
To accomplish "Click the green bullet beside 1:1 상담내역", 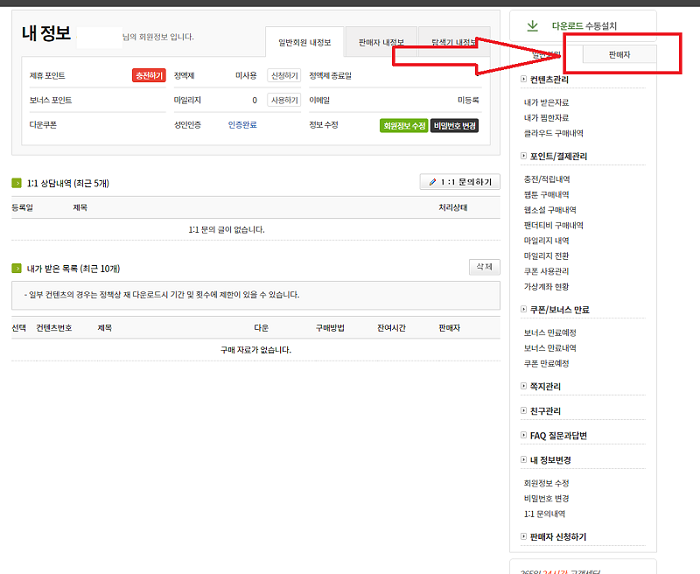I will pos(16,183).
